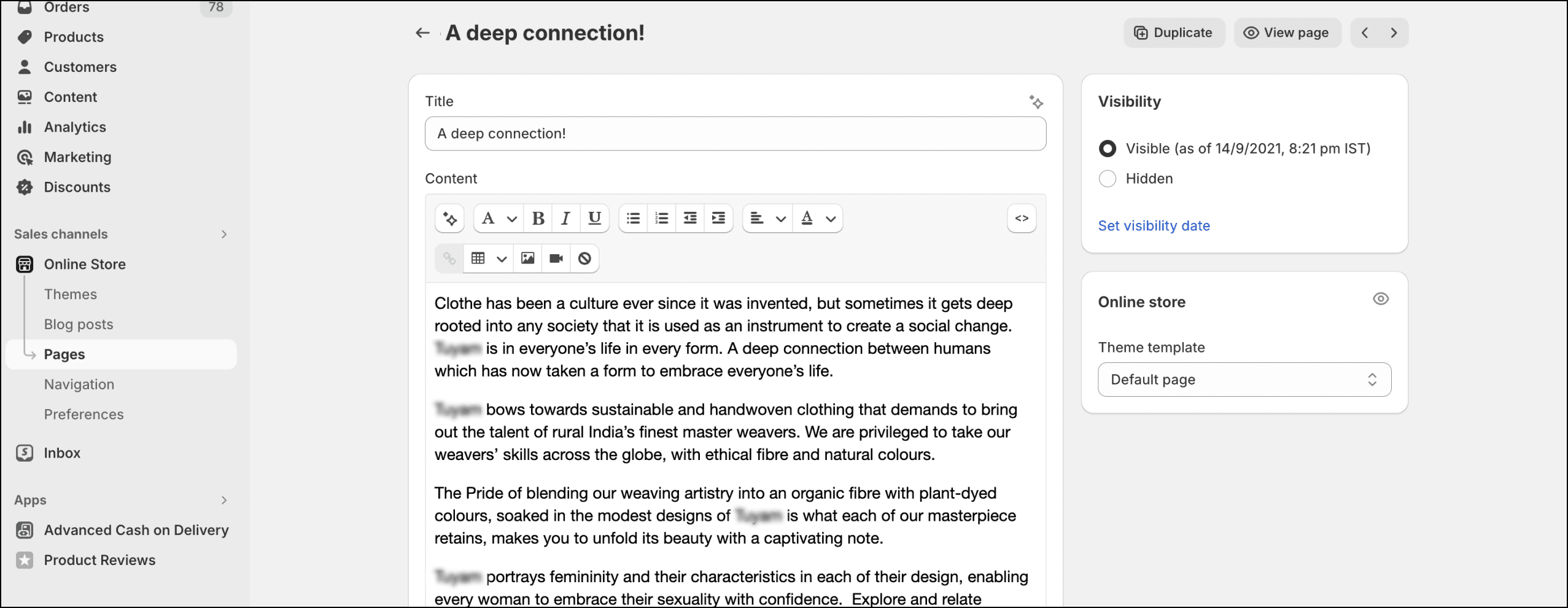Screen dimensions: 1568x608
Task: Insert a numbered list
Action: 661,218
